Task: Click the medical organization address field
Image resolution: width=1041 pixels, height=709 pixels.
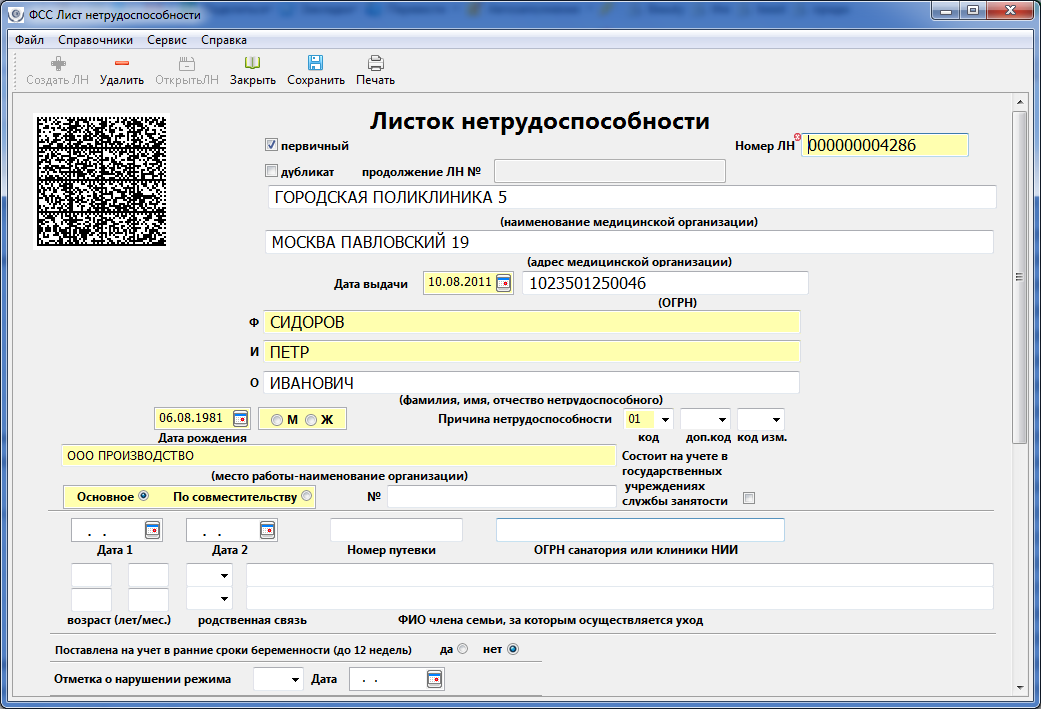Action: (x=629, y=242)
